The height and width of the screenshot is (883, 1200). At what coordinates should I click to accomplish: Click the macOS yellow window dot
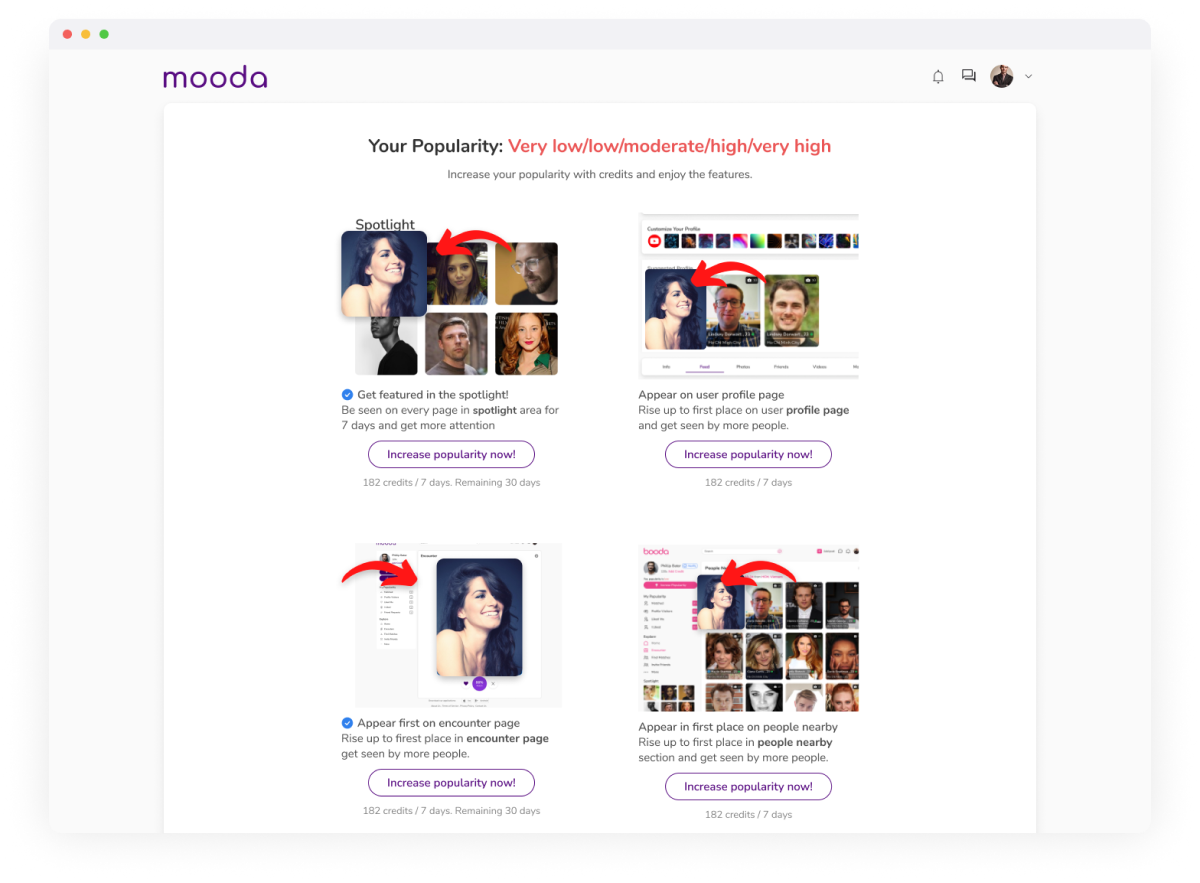pyautogui.click(x=85, y=34)
